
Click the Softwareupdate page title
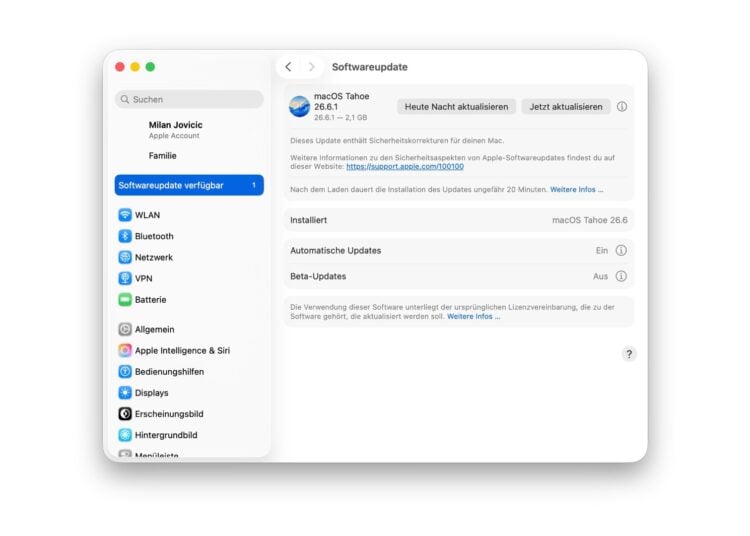coord(370,67)
